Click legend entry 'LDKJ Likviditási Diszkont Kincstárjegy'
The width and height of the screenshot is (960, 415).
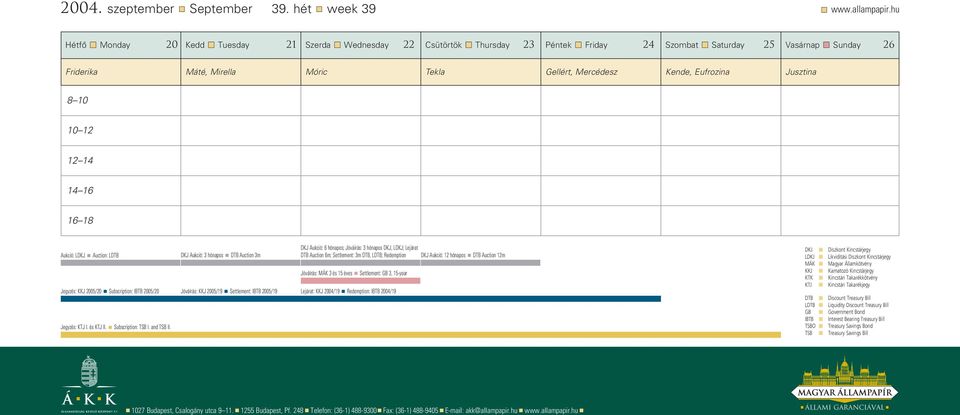tap(848, 257)
